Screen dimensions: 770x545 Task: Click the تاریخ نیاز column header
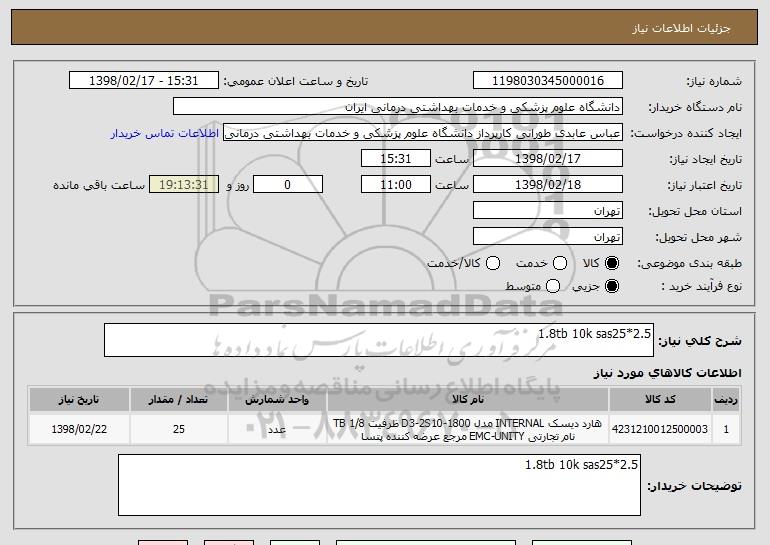pos(79,400)
